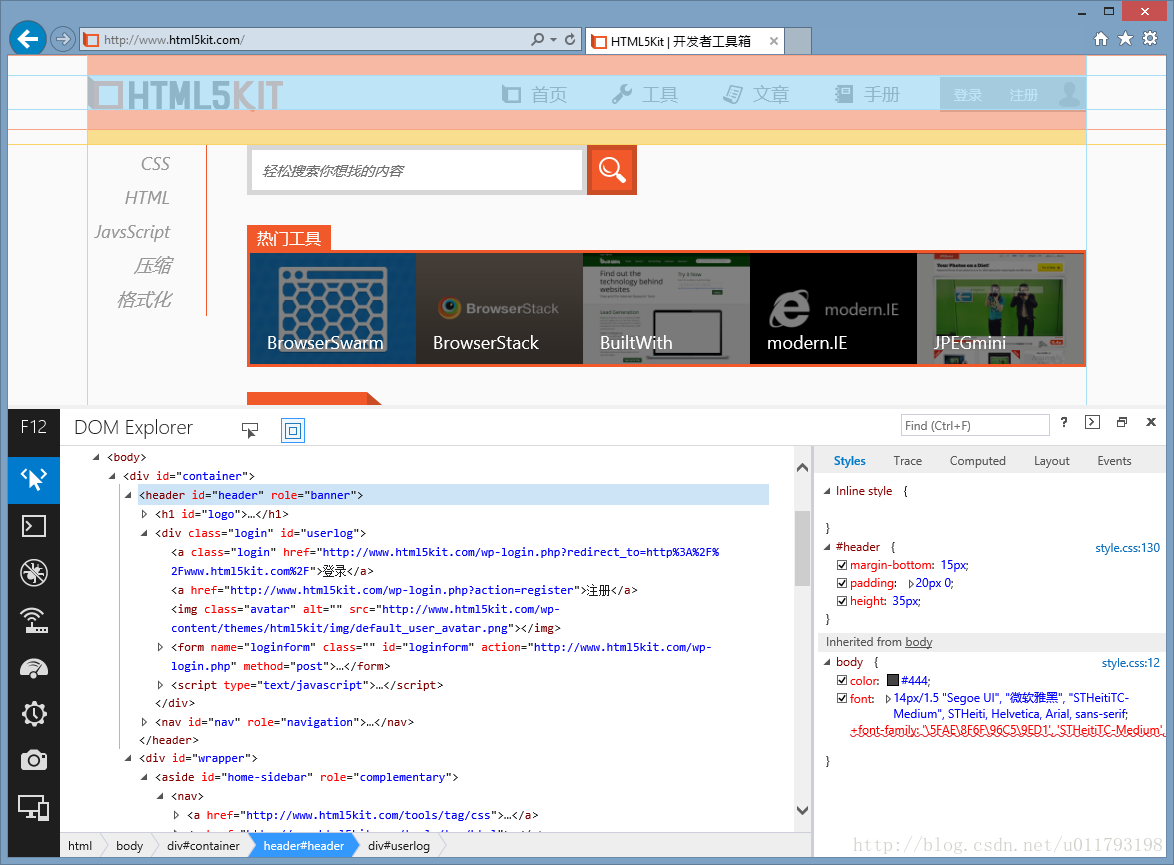Collapse the aside#home-sidebar node

click(145, 777)
